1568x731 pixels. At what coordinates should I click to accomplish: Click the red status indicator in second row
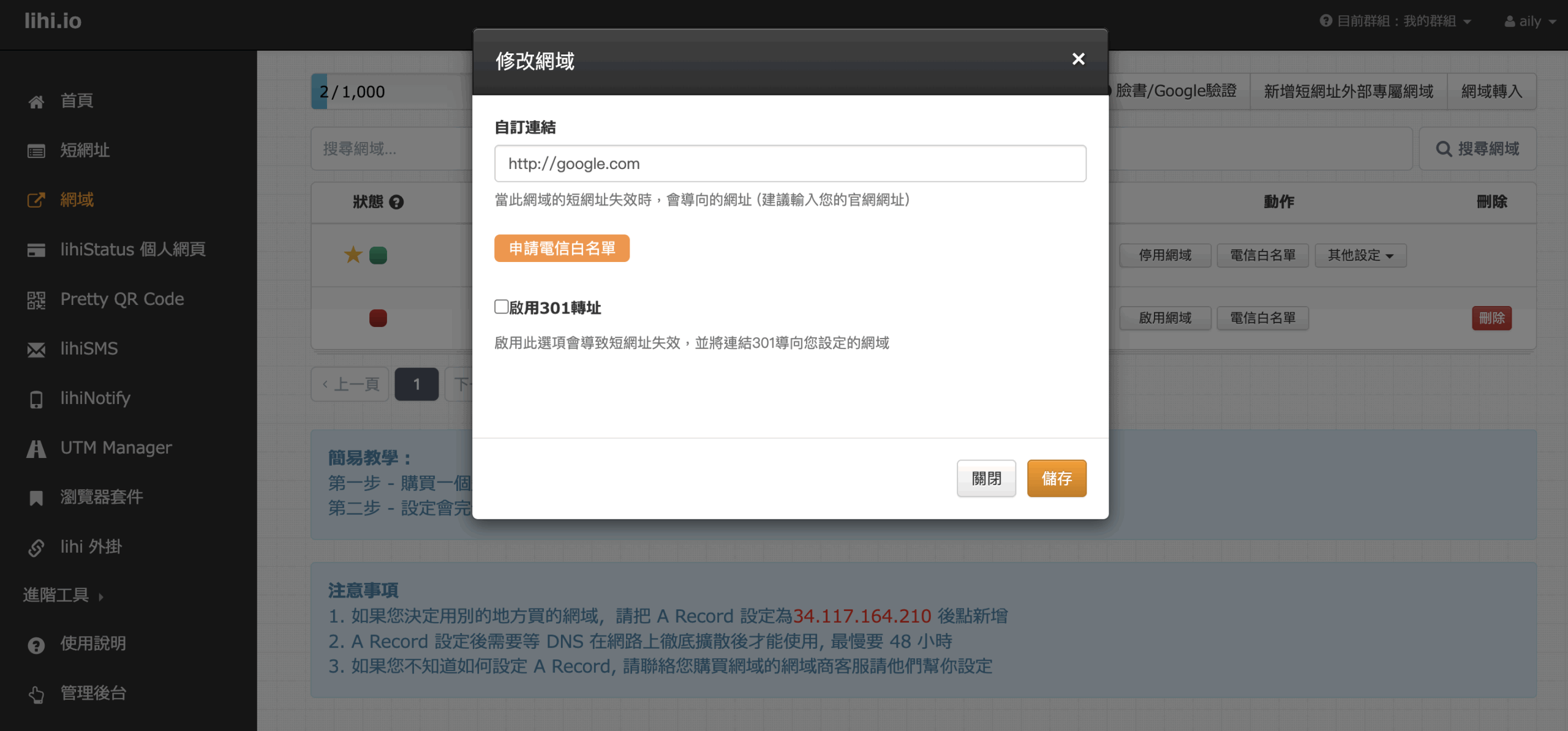click(378, 318)
